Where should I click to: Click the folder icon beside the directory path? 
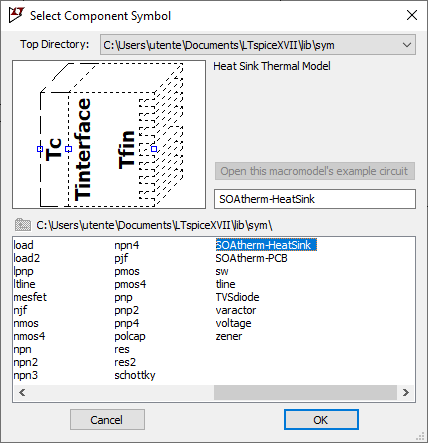[x=23, y=225]
